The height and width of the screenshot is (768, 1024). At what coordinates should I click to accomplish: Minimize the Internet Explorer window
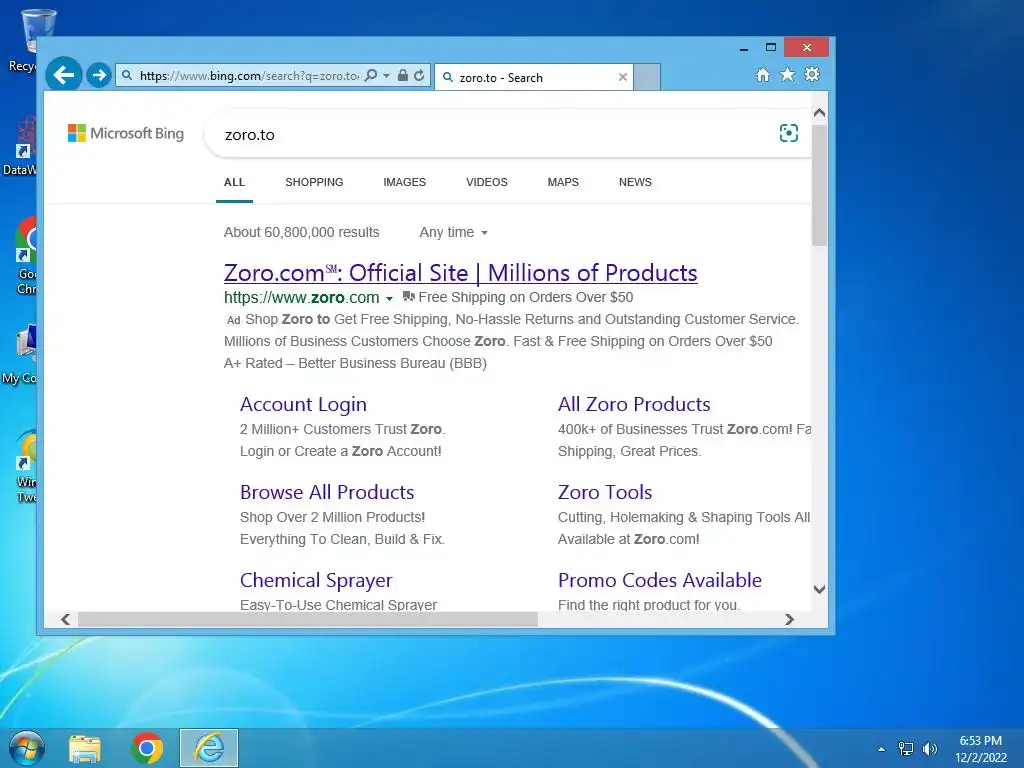744,48
